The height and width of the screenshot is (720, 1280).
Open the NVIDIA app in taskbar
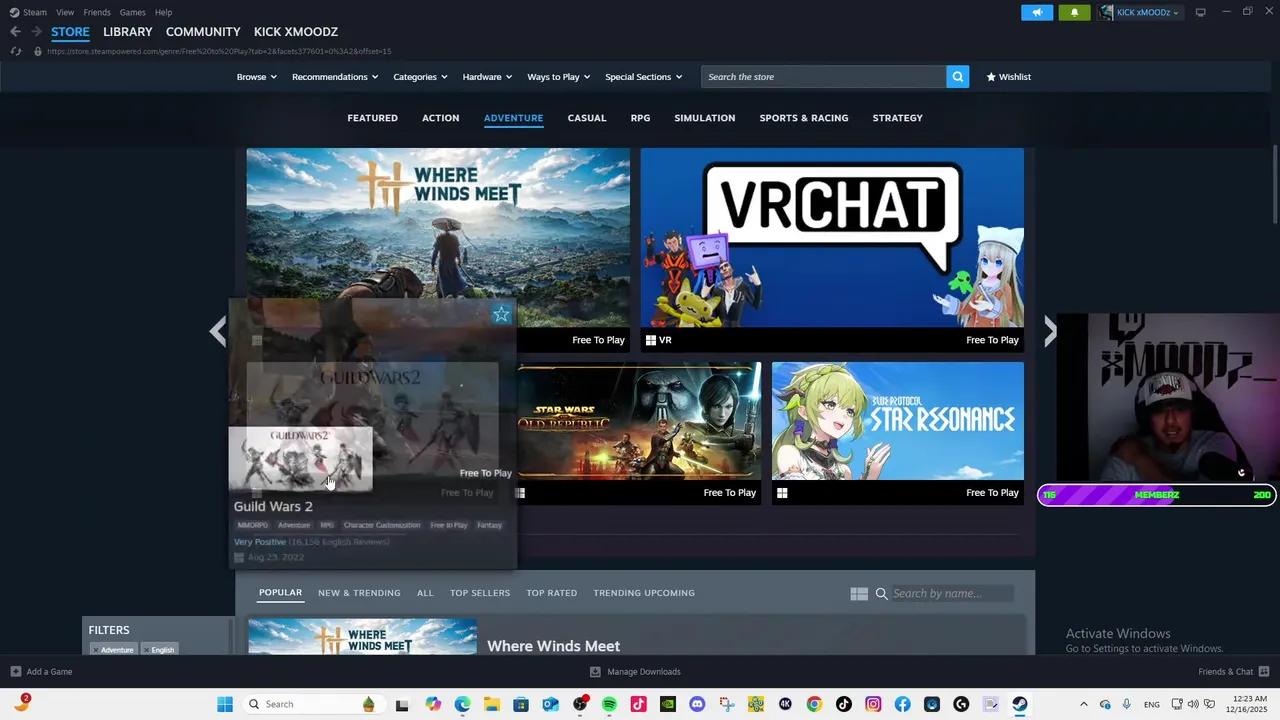pyautogui.click(x=667, y=704)
